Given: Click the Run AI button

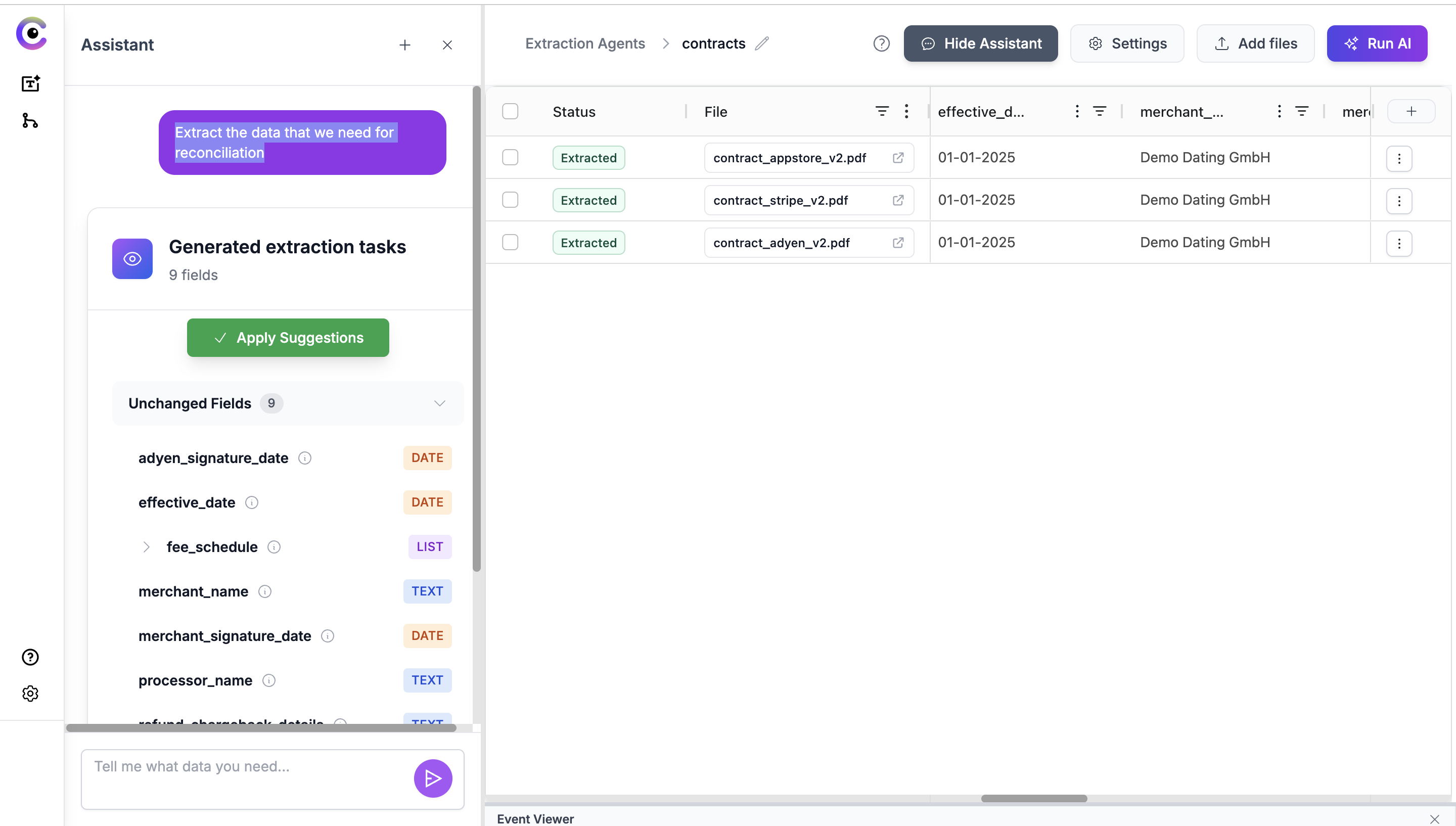Looking at the screenshot, I should click(x=1377, y=43).
